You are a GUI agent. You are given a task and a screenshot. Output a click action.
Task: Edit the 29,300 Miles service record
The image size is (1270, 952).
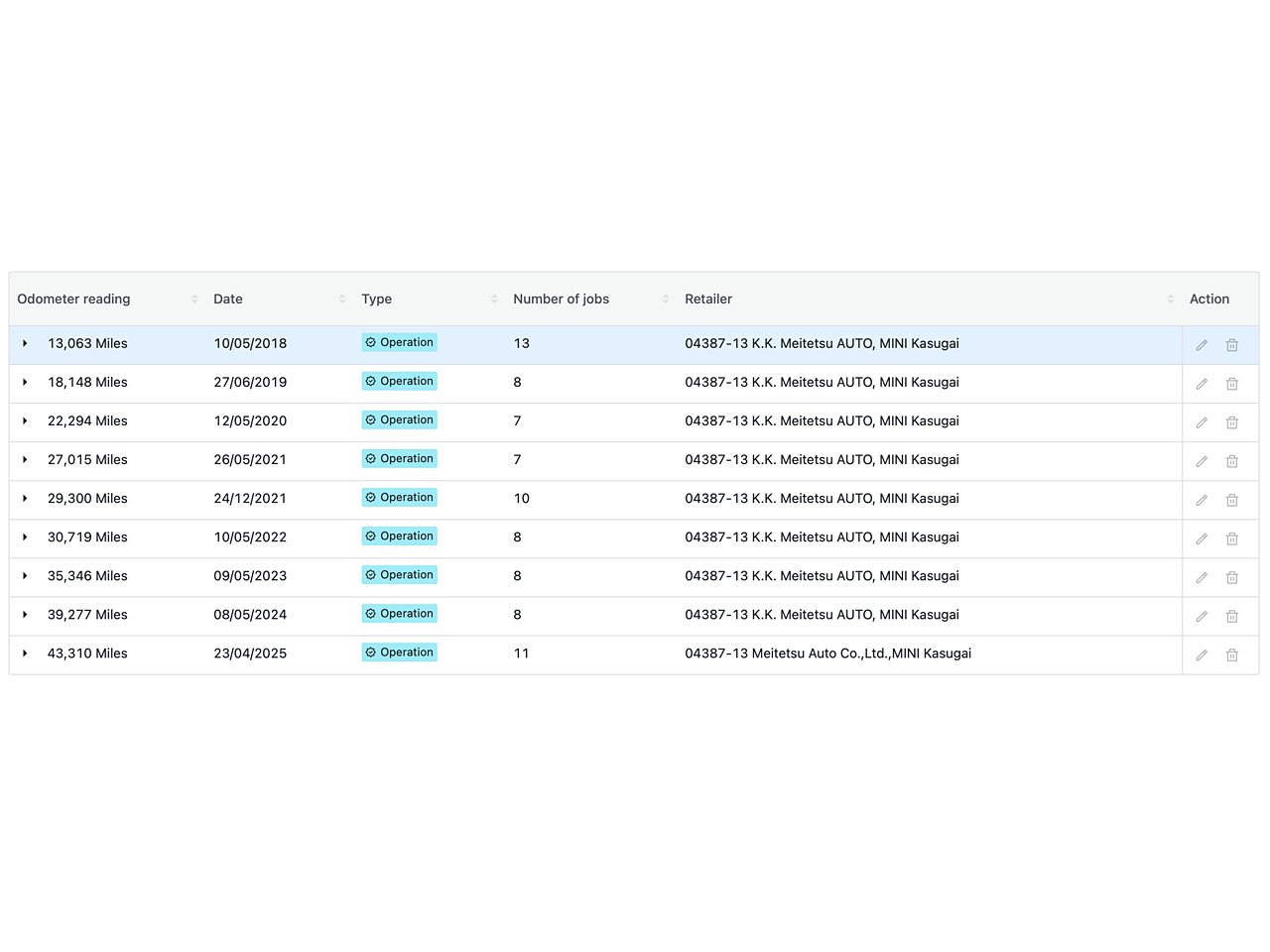(1202, 500)
